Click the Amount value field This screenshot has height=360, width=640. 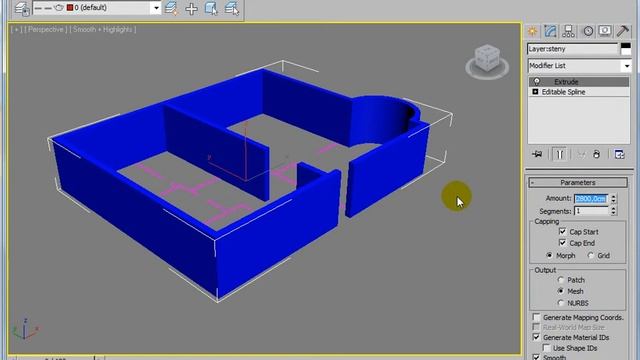pos(591,198)
